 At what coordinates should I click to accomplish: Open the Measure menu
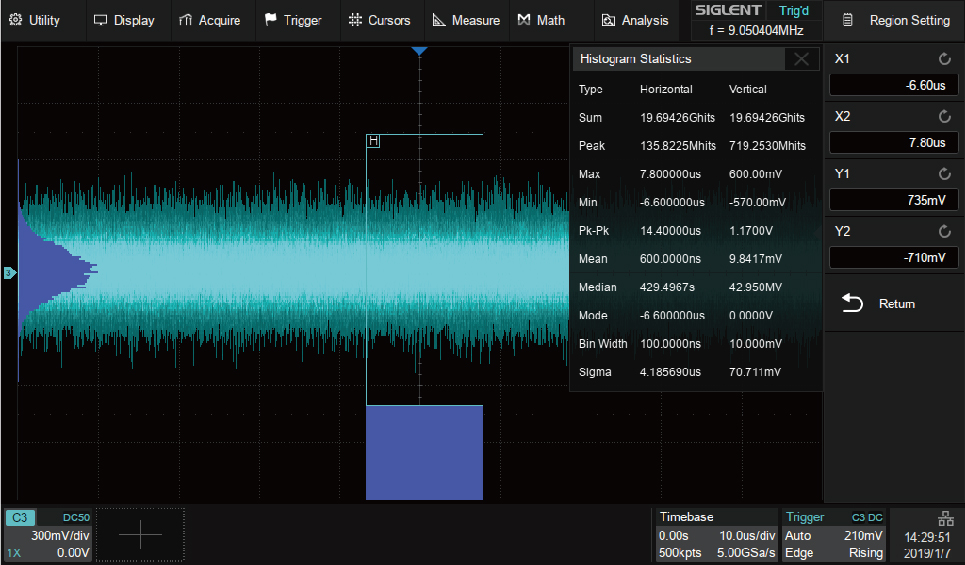coord(466,20)
